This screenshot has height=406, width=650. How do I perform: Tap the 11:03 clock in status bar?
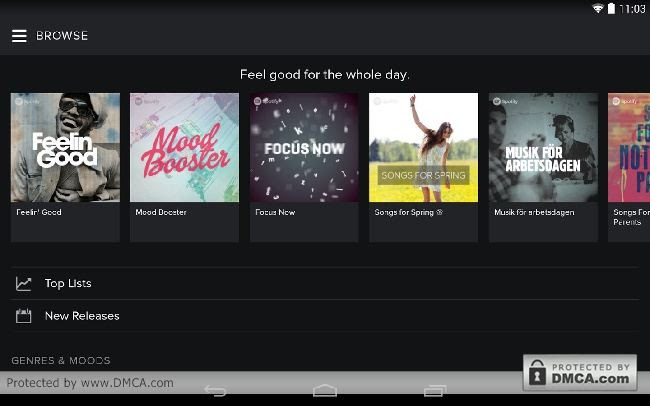633,9
